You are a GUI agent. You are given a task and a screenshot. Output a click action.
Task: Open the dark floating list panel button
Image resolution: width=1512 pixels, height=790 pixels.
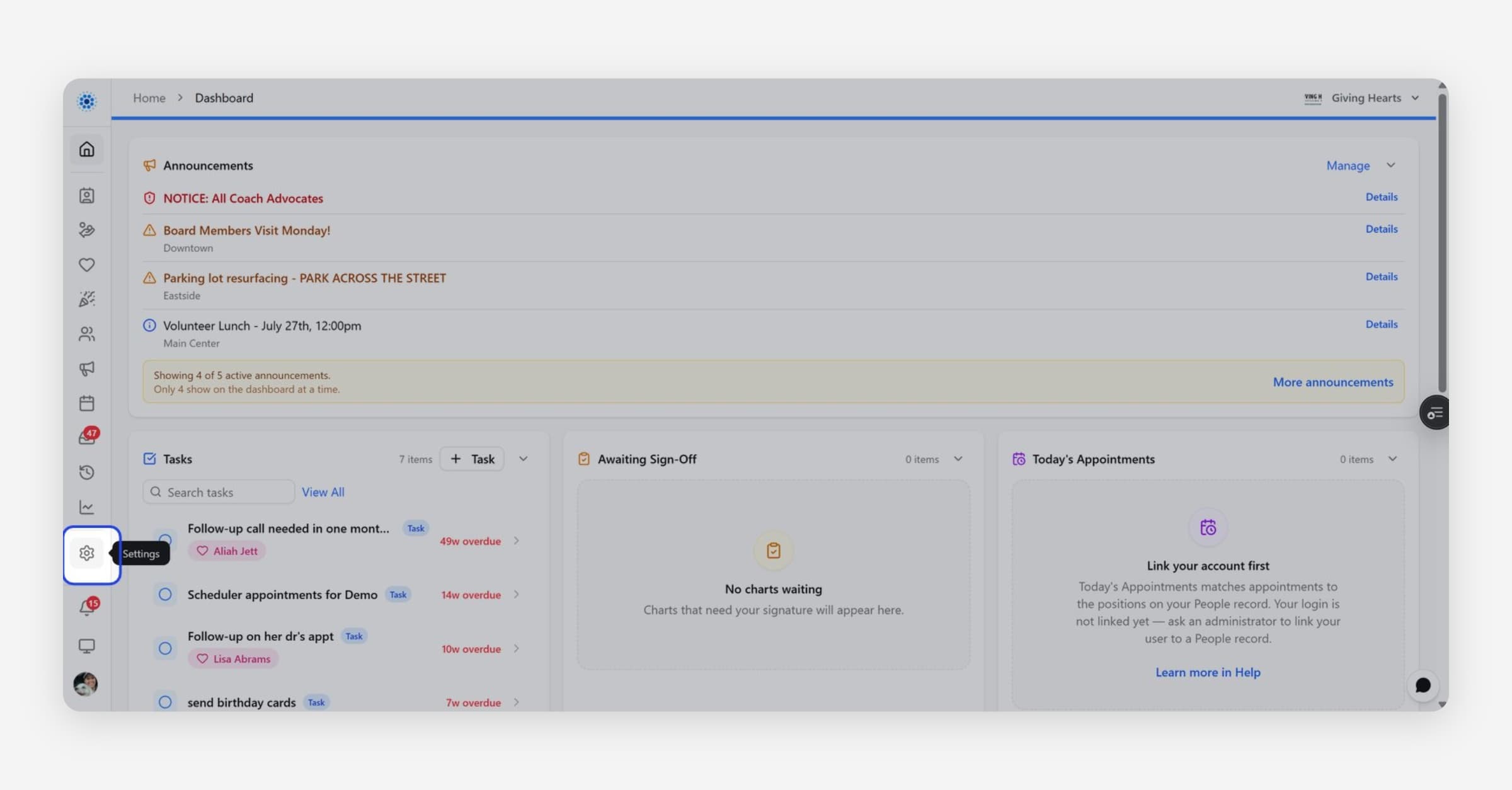(x=1434, y=413)
